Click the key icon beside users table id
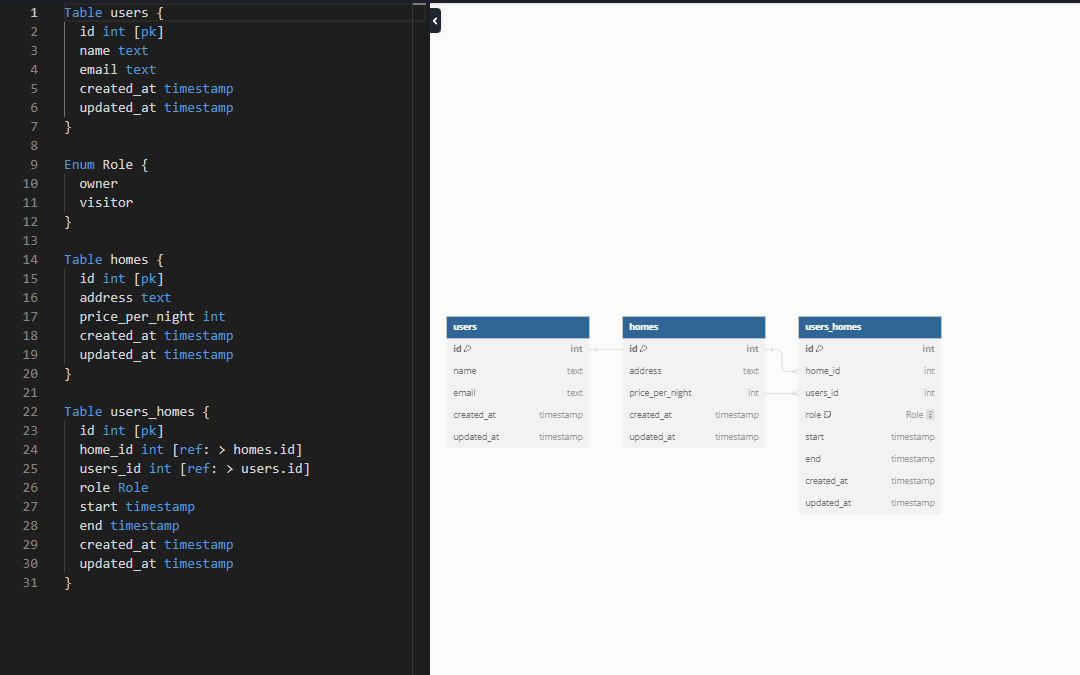Screen dimensions: 1080x675 (468, 349)
